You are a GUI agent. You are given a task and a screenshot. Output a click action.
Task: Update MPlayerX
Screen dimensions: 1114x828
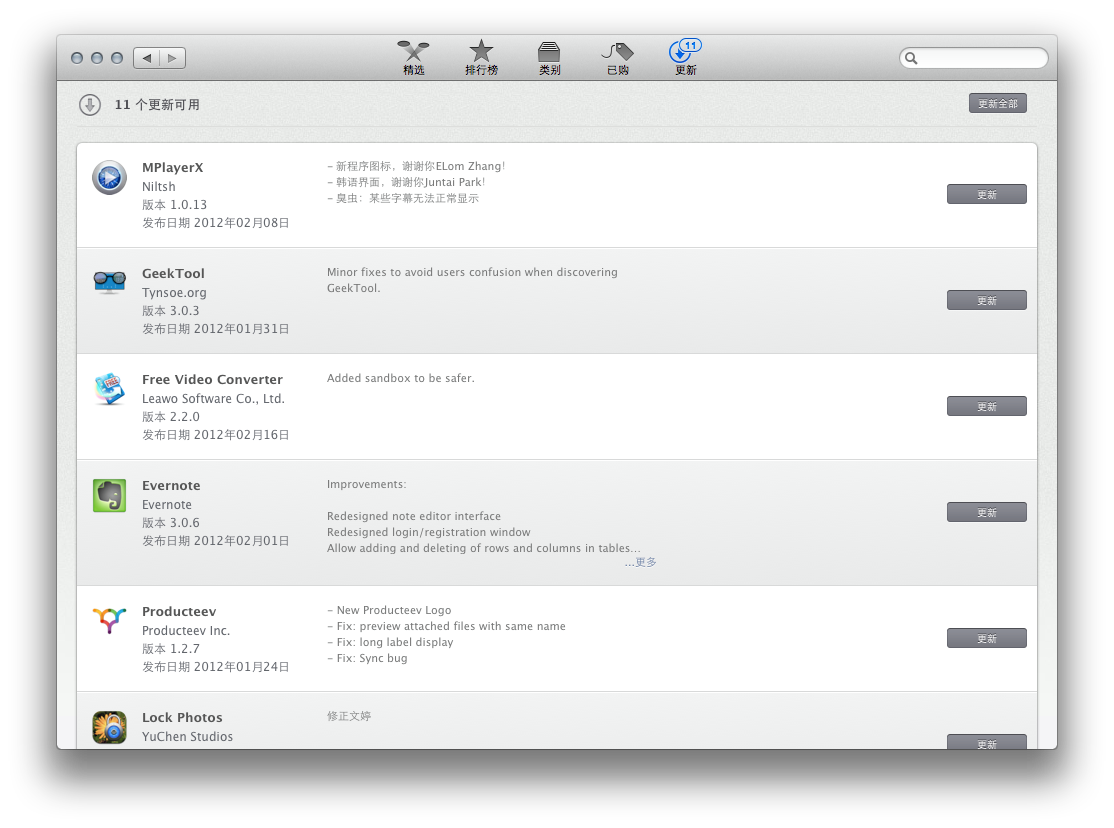[x=986, y=194]
